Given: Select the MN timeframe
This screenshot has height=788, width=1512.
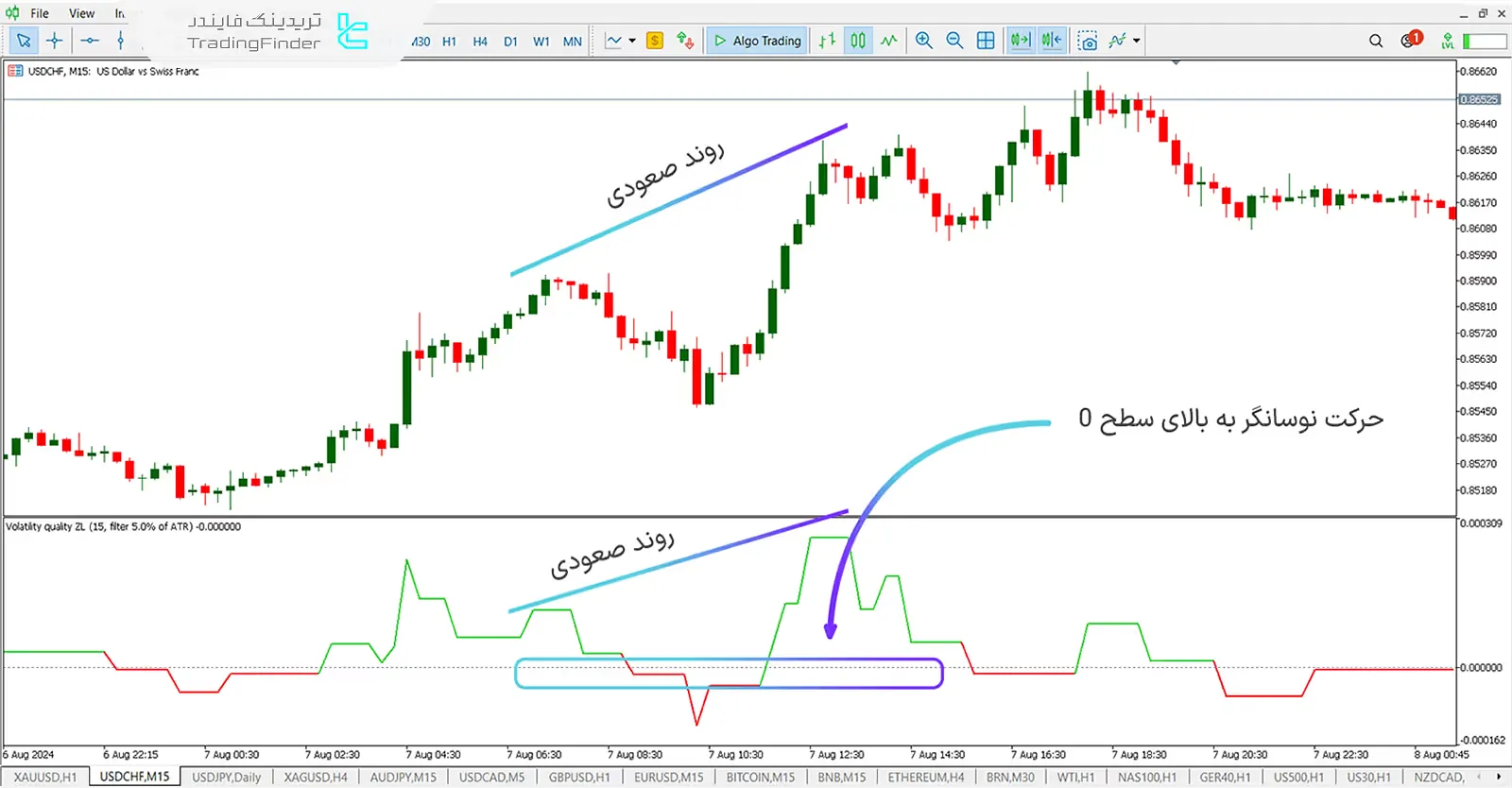Looking at the screenshot, I should pyautogui.click(x=572, y=42).
